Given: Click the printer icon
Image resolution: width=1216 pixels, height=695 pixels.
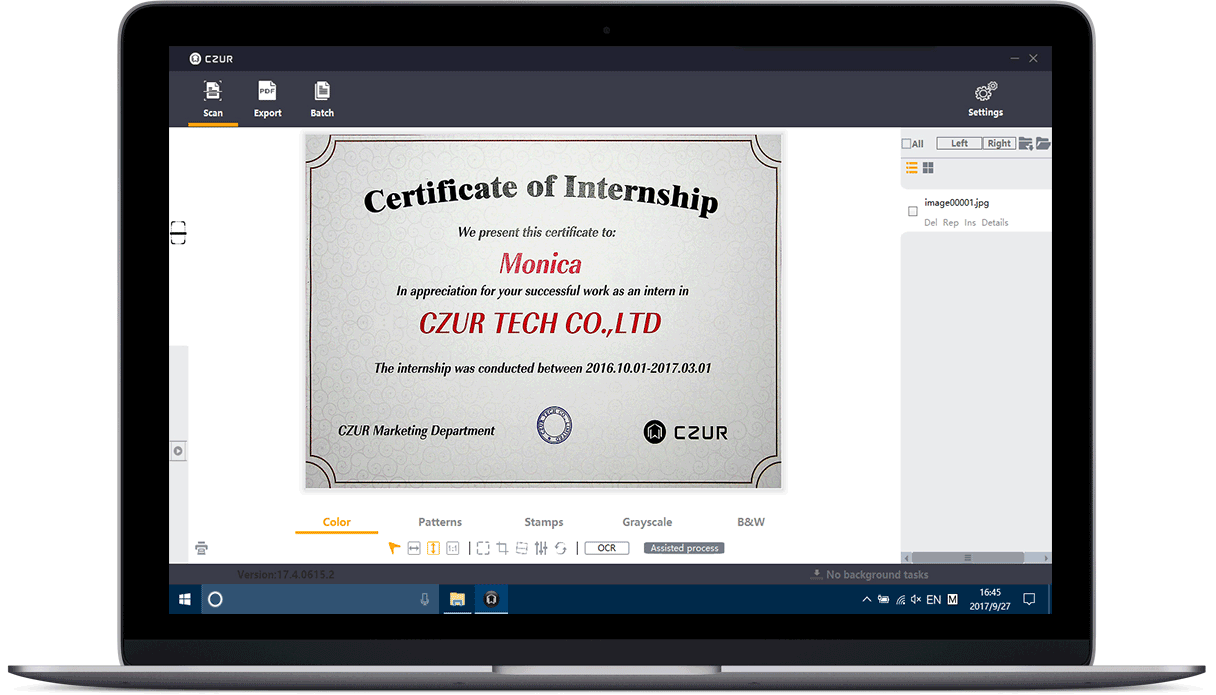Looking at the screenshot, I should (202, 548).
